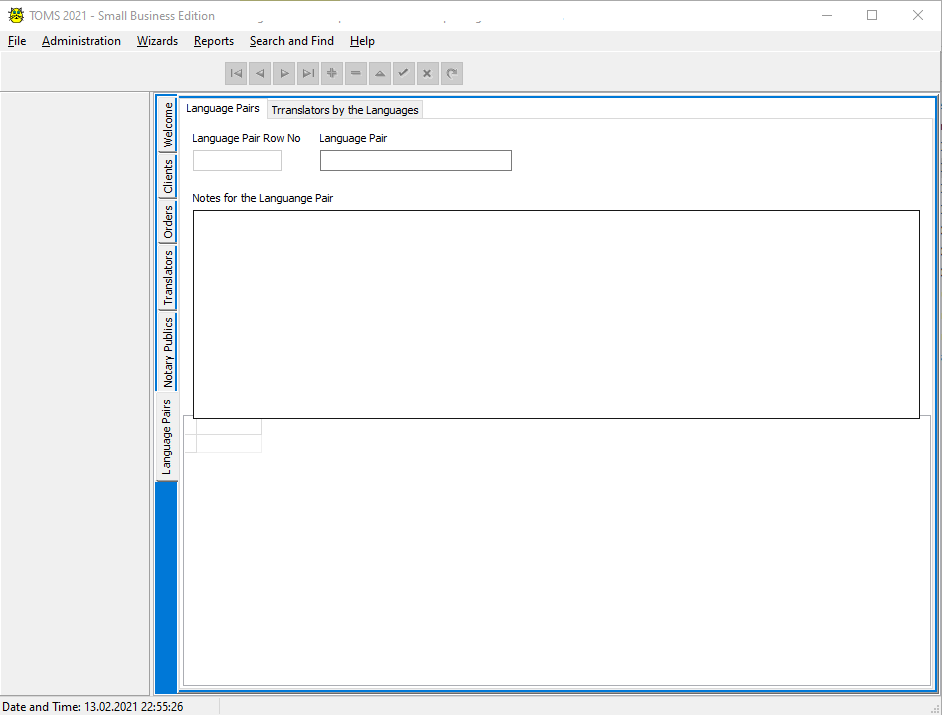Click inside the Language Pair input field
942x715 pixels.
415,160
